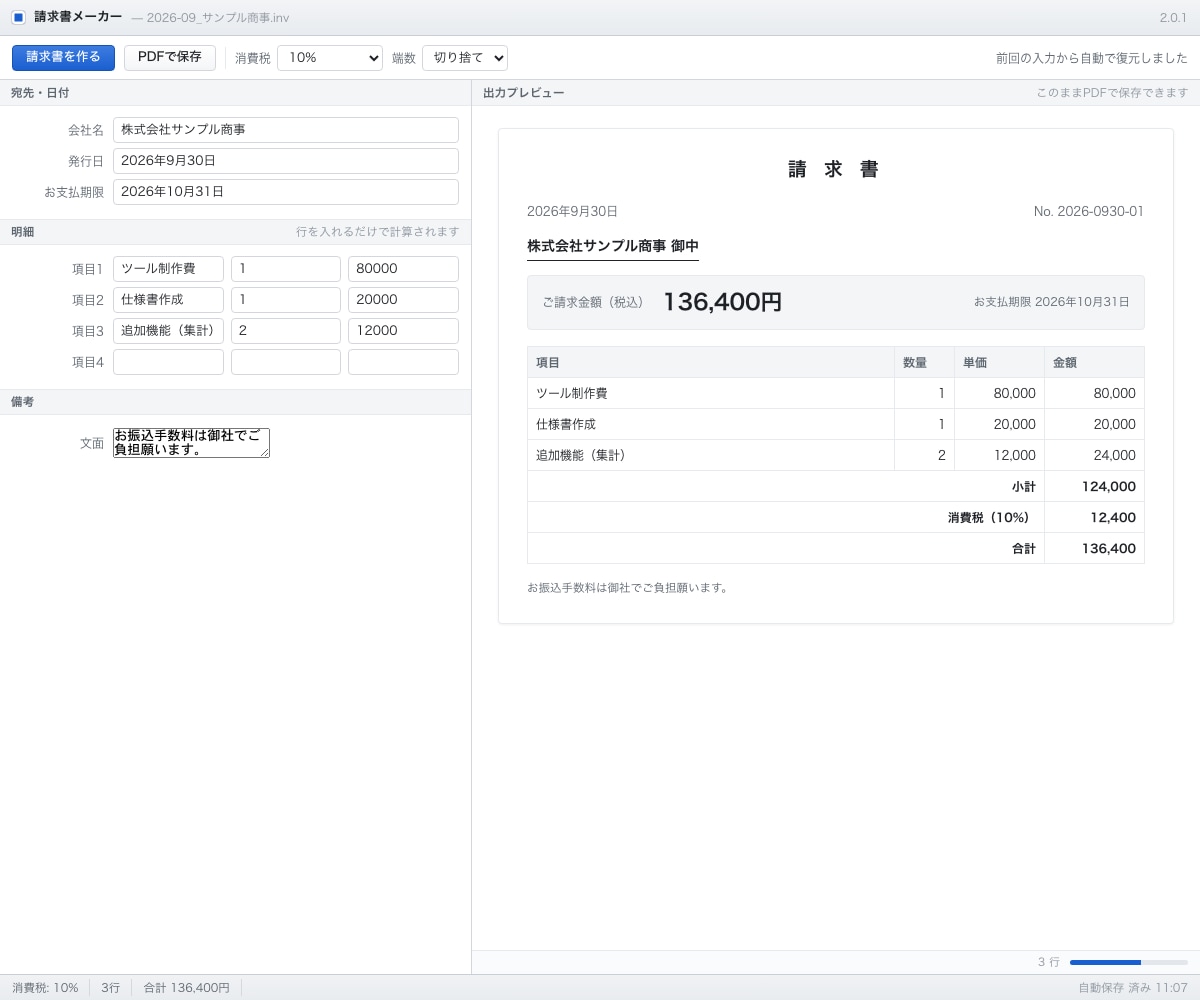Click the 合計 136,400 table cell
The height and width of the screenshot is (1000, 1200).
click(x=1095, y=549)
